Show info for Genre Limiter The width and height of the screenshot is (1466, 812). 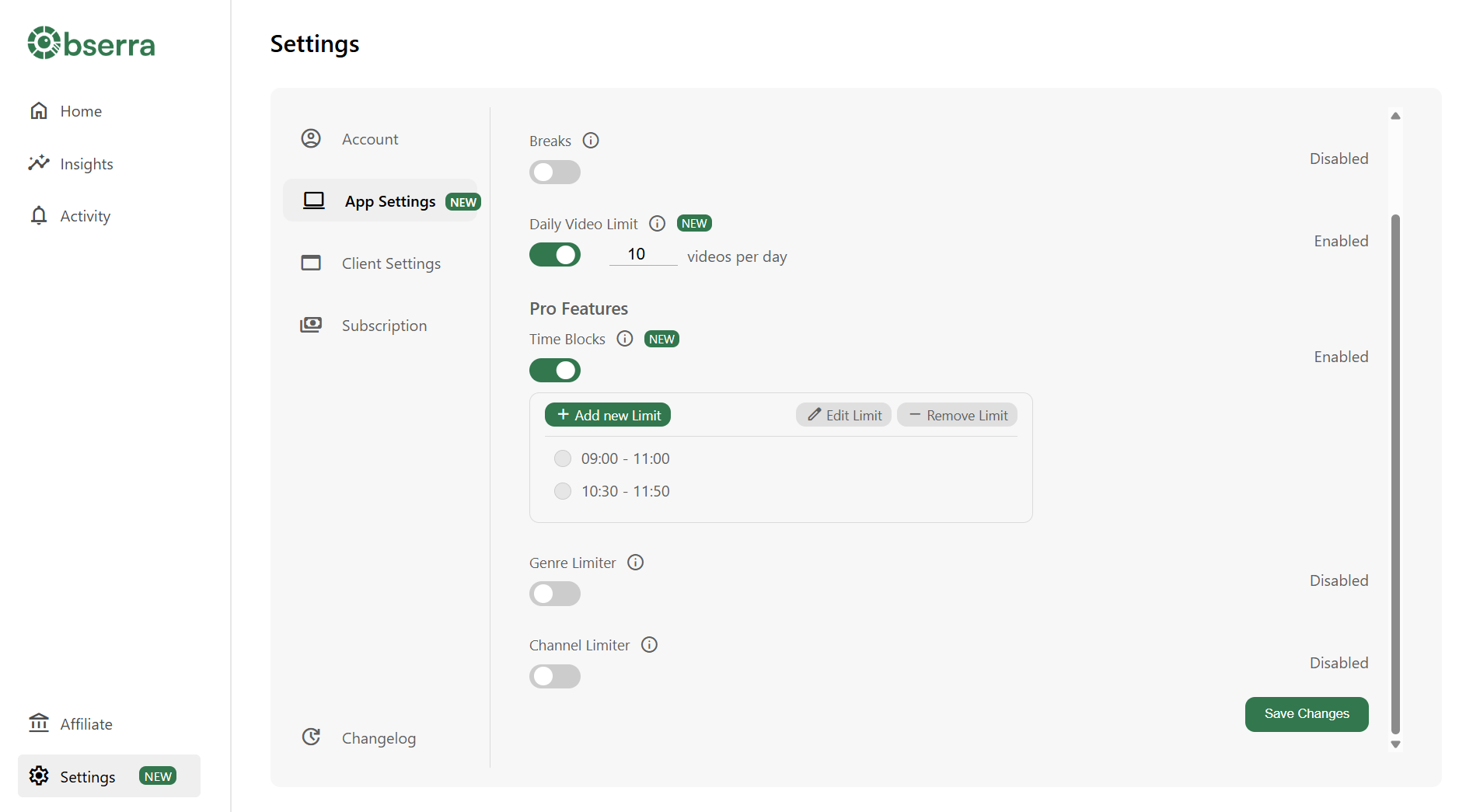[636, 563]
